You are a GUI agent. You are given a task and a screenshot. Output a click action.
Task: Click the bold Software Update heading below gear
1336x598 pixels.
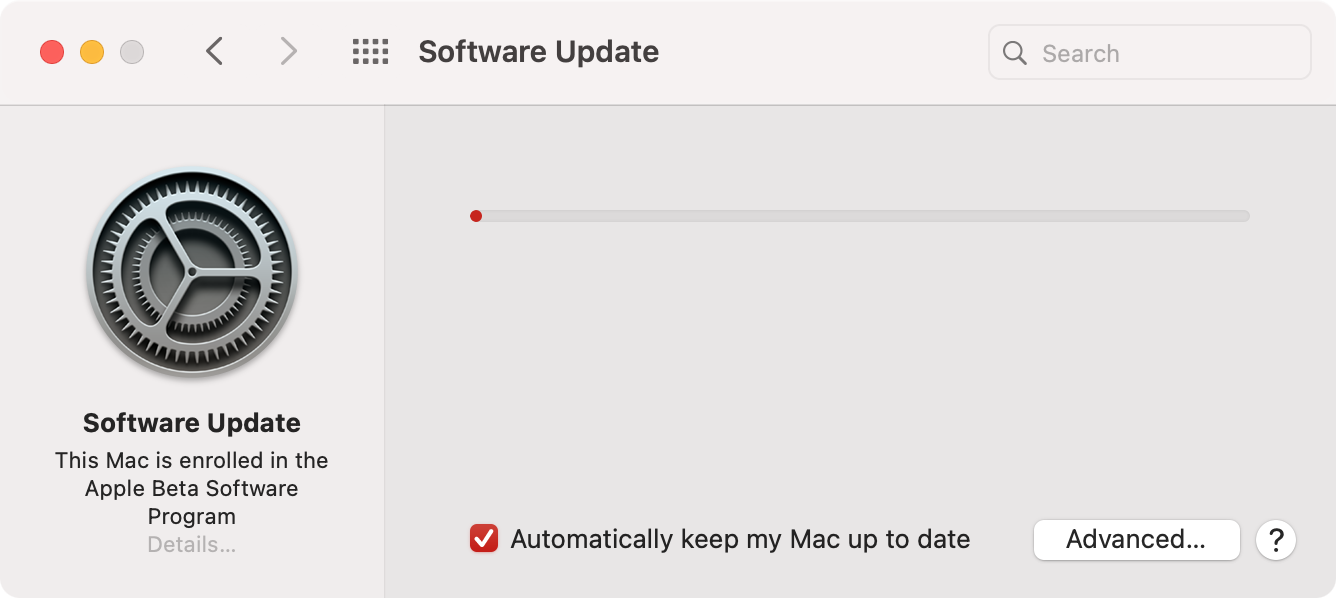click(x=192, y=423)
